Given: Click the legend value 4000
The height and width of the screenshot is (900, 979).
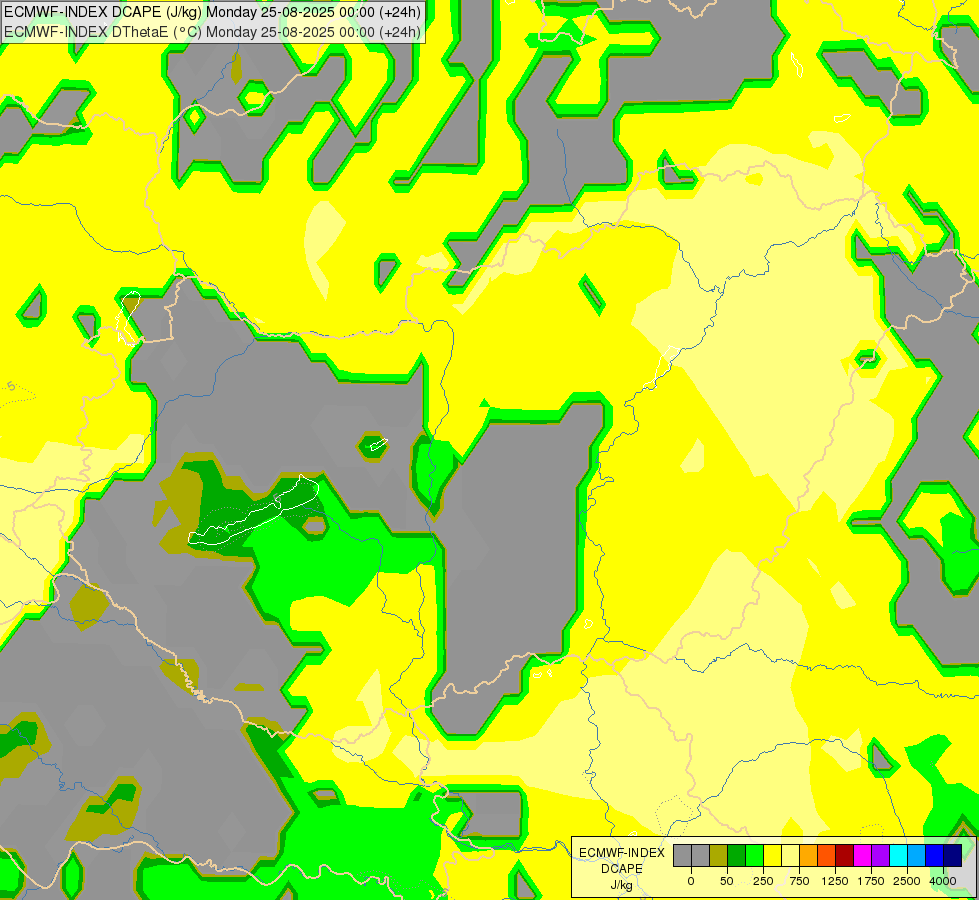Looking at the screenshot, I should [x=943, y=881].
